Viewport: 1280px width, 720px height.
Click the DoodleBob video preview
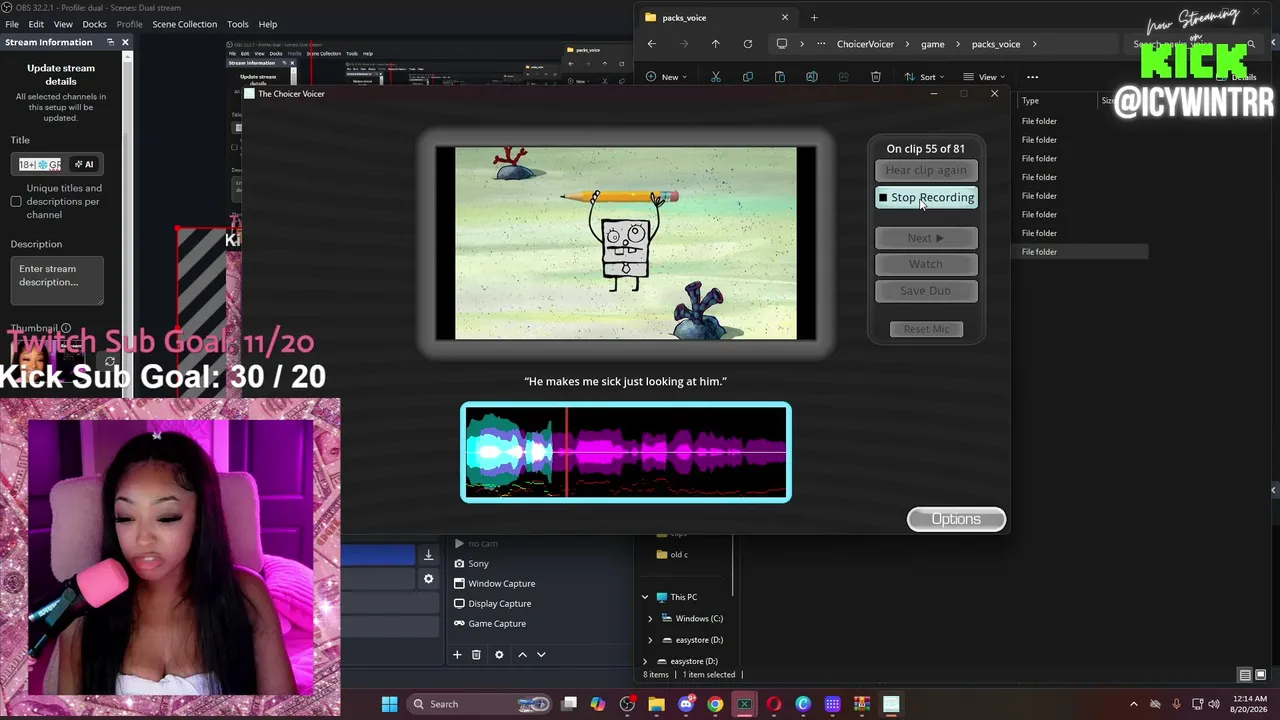[626, 243]
